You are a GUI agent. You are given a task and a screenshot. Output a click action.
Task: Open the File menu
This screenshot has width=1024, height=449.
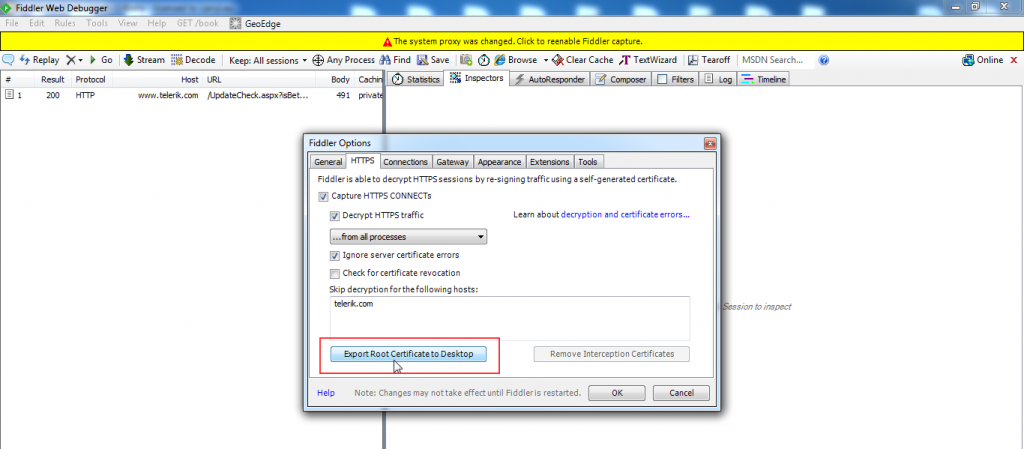pos(12,23)
